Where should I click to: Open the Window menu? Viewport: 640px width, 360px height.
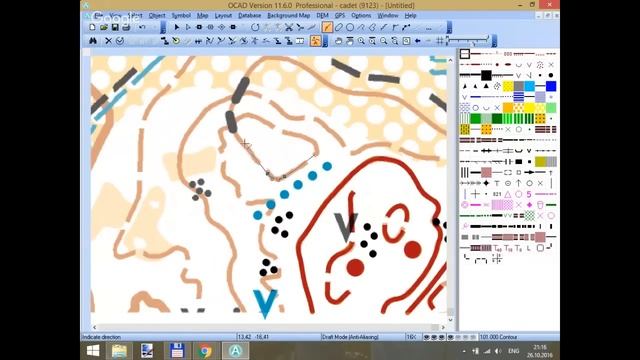[388, 16]
